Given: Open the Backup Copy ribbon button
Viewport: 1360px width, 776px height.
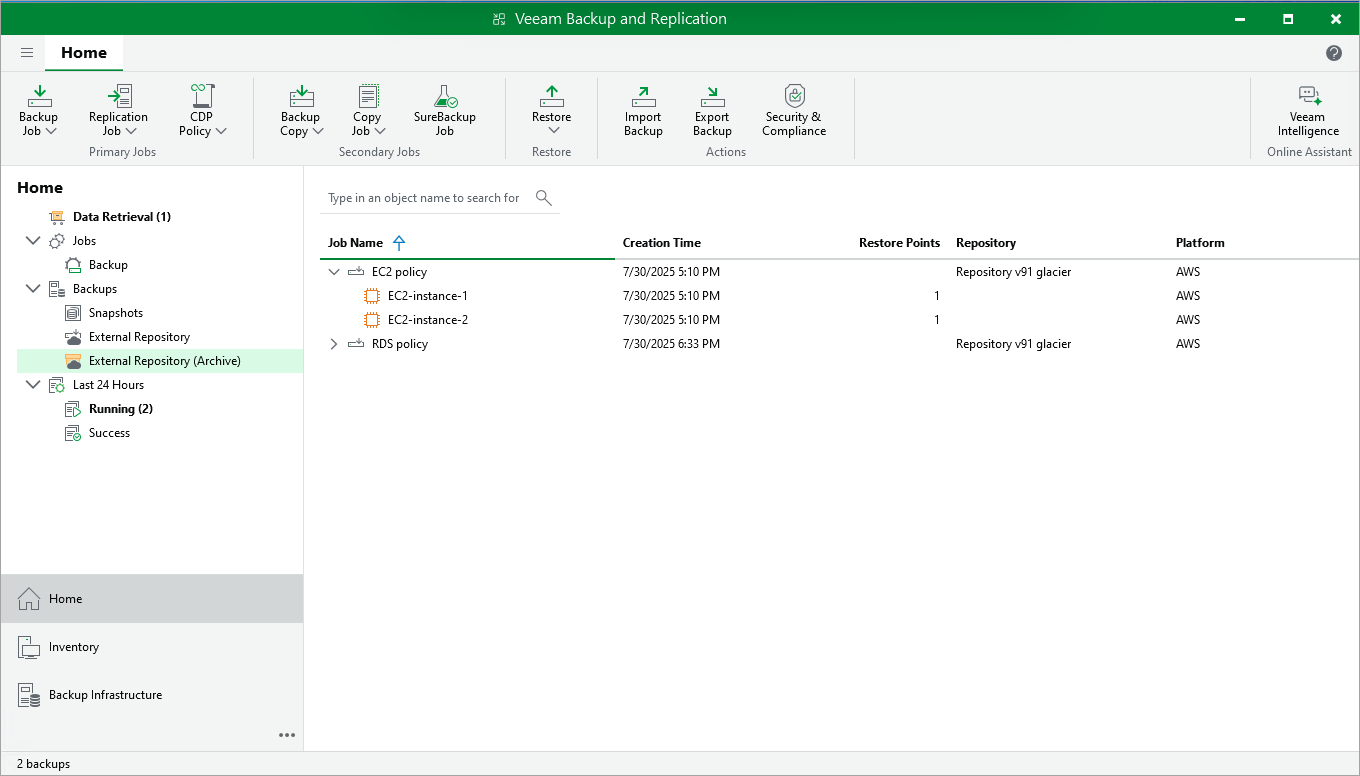Looking at the screenshot, I should pos(301,110).
